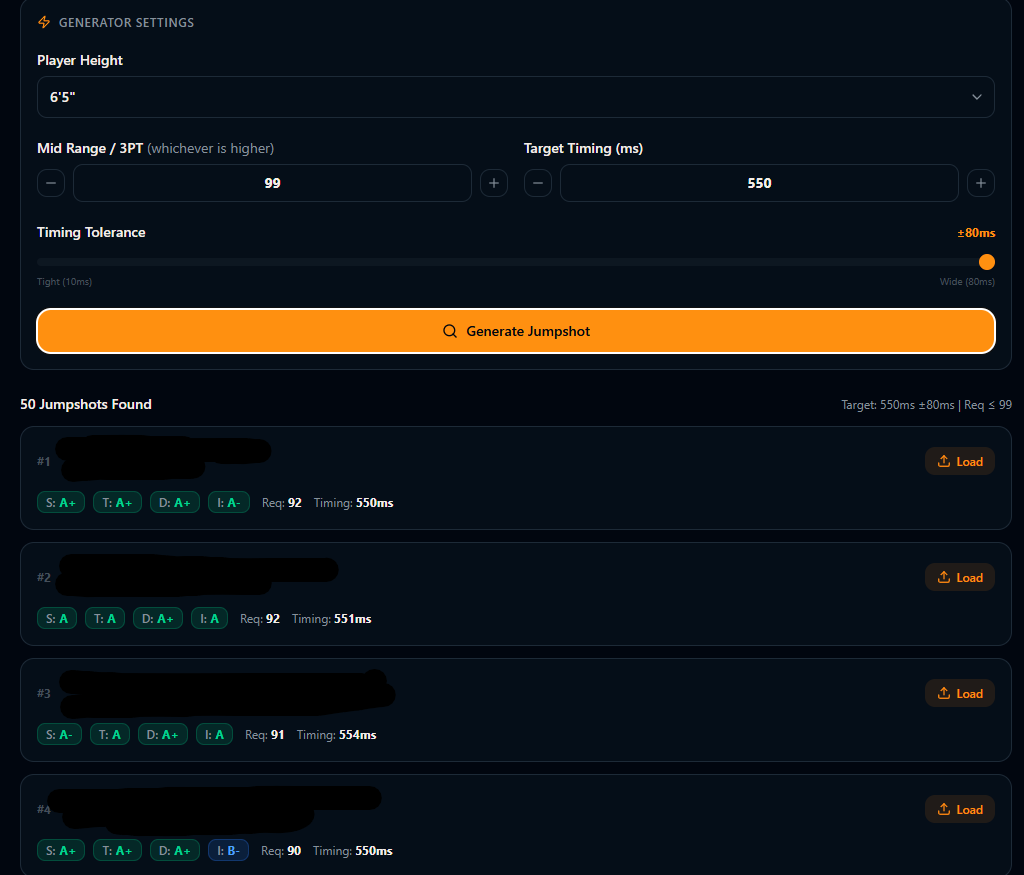
Task: Click the I: A badge on jumpshot #2
Action: pyautogui.click(x=209, y=618)
